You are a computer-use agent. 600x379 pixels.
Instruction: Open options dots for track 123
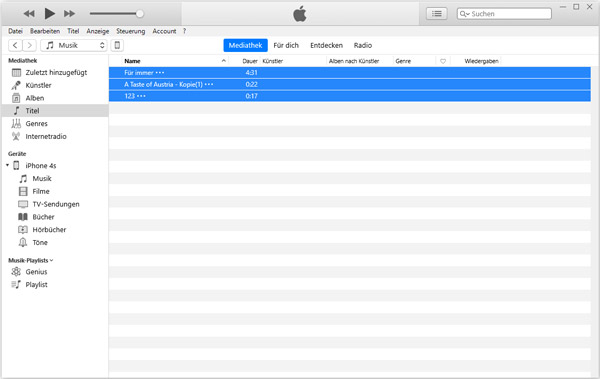(141, 96)
